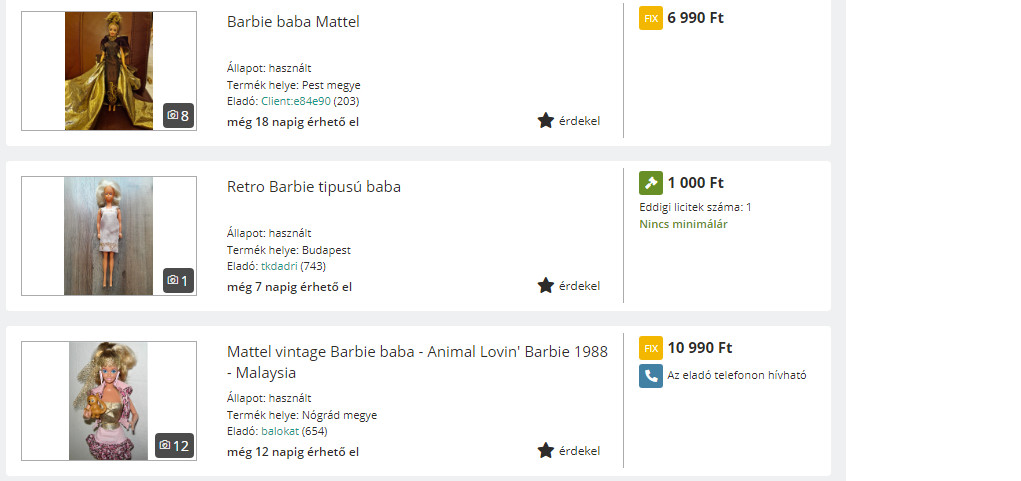1021x481 pixels.
Task: Click the blue phone icon
Action: [651, 376]
